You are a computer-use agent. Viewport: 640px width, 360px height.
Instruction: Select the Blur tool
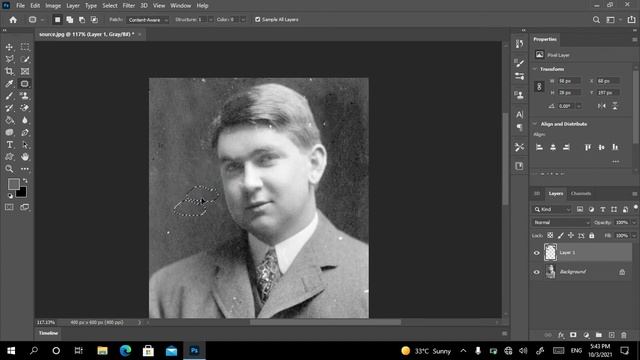25,120
